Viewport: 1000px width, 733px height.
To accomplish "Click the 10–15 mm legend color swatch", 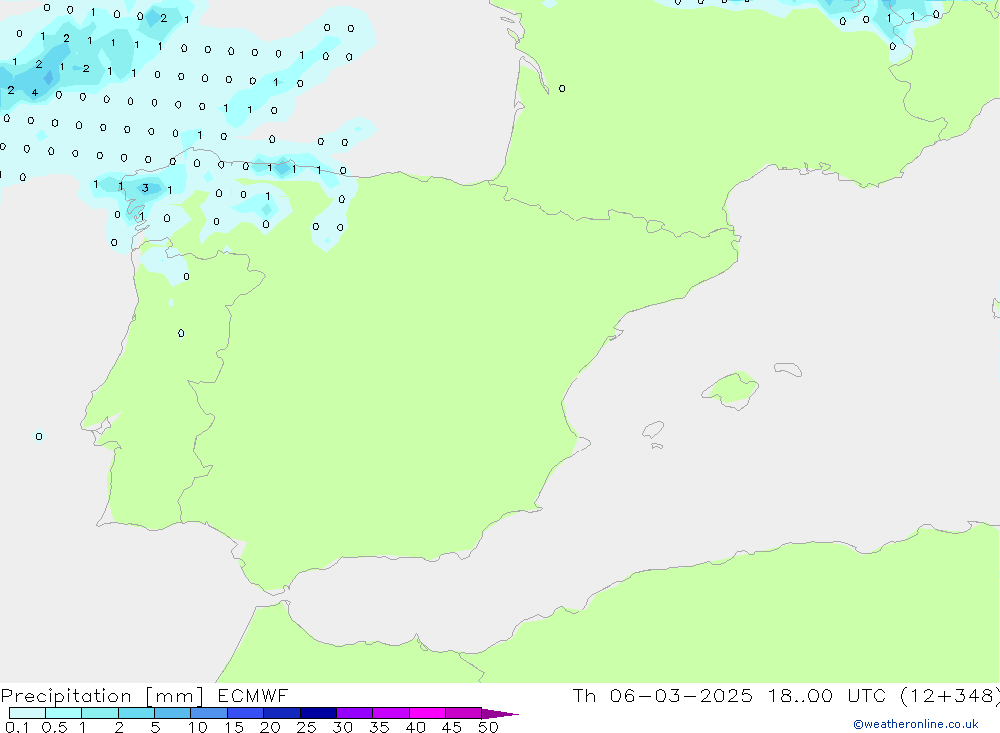I will coord(209,713).
